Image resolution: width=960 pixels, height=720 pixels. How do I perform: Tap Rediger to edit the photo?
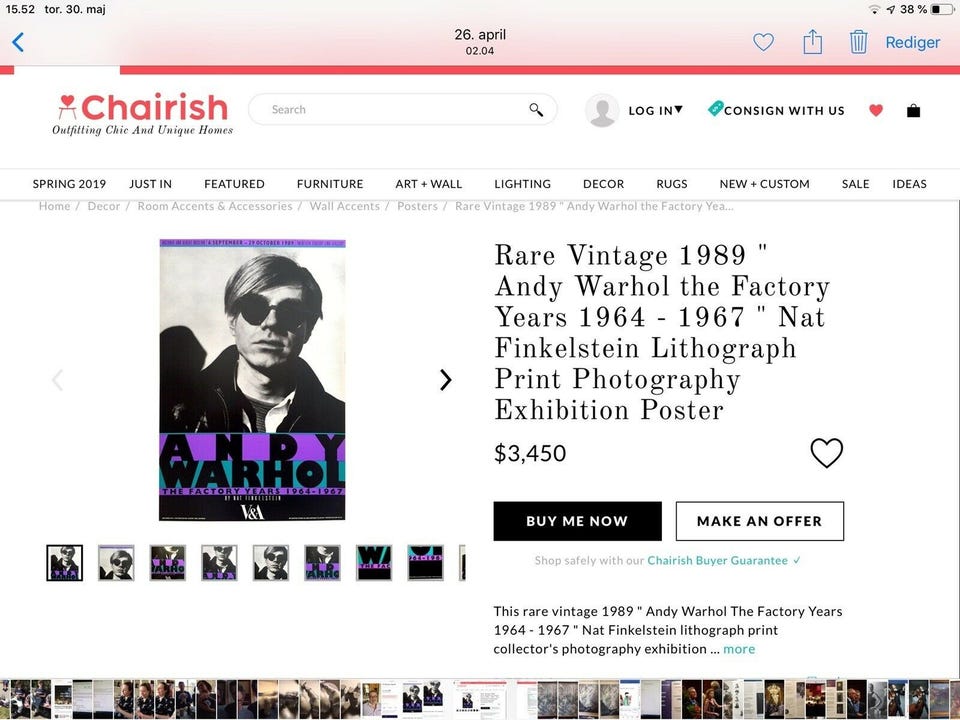912,42
